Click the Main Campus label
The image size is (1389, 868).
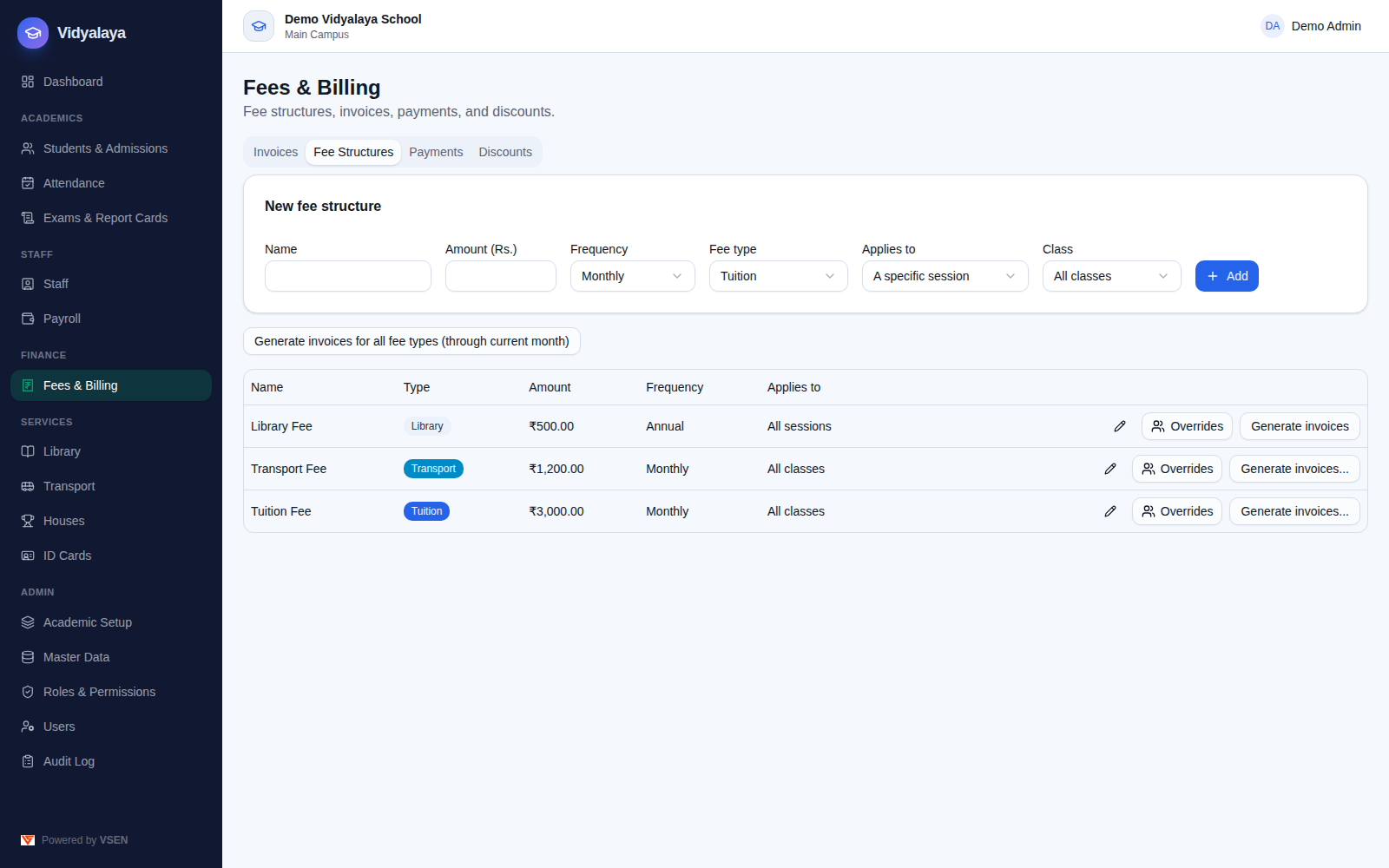[317, 35]
